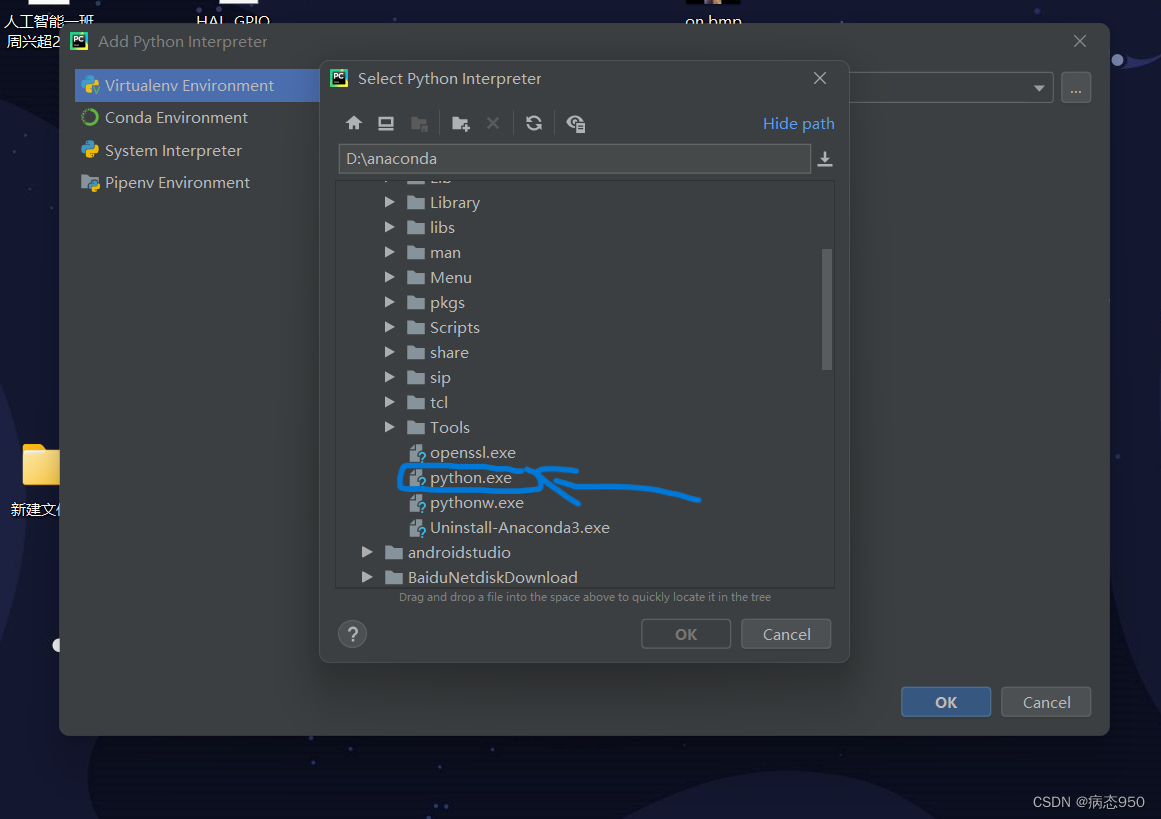Cancel the Add Python Interpreter dialog
1161x819 pixels.
coord(1046,702)
